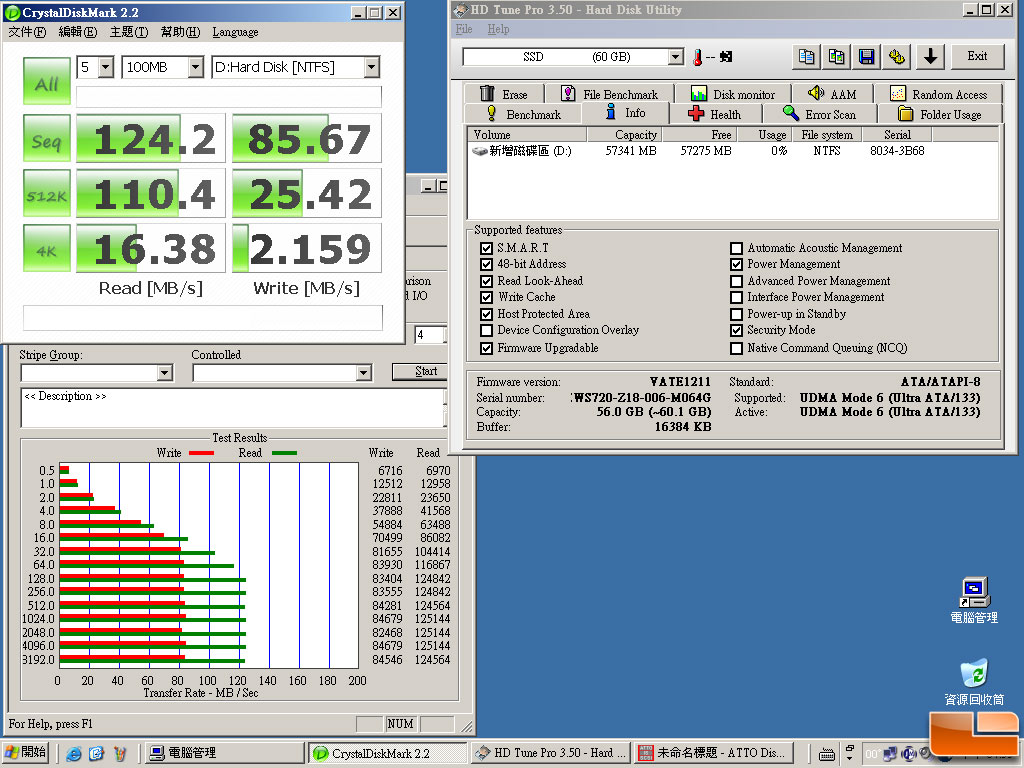Open Internet Explorer from quick launch
Viewport: 1024px width, 768px height.
[74, 754]
